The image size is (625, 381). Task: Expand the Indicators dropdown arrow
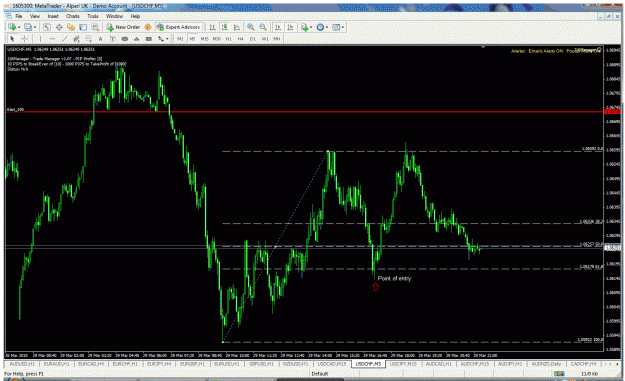[311, 27]
